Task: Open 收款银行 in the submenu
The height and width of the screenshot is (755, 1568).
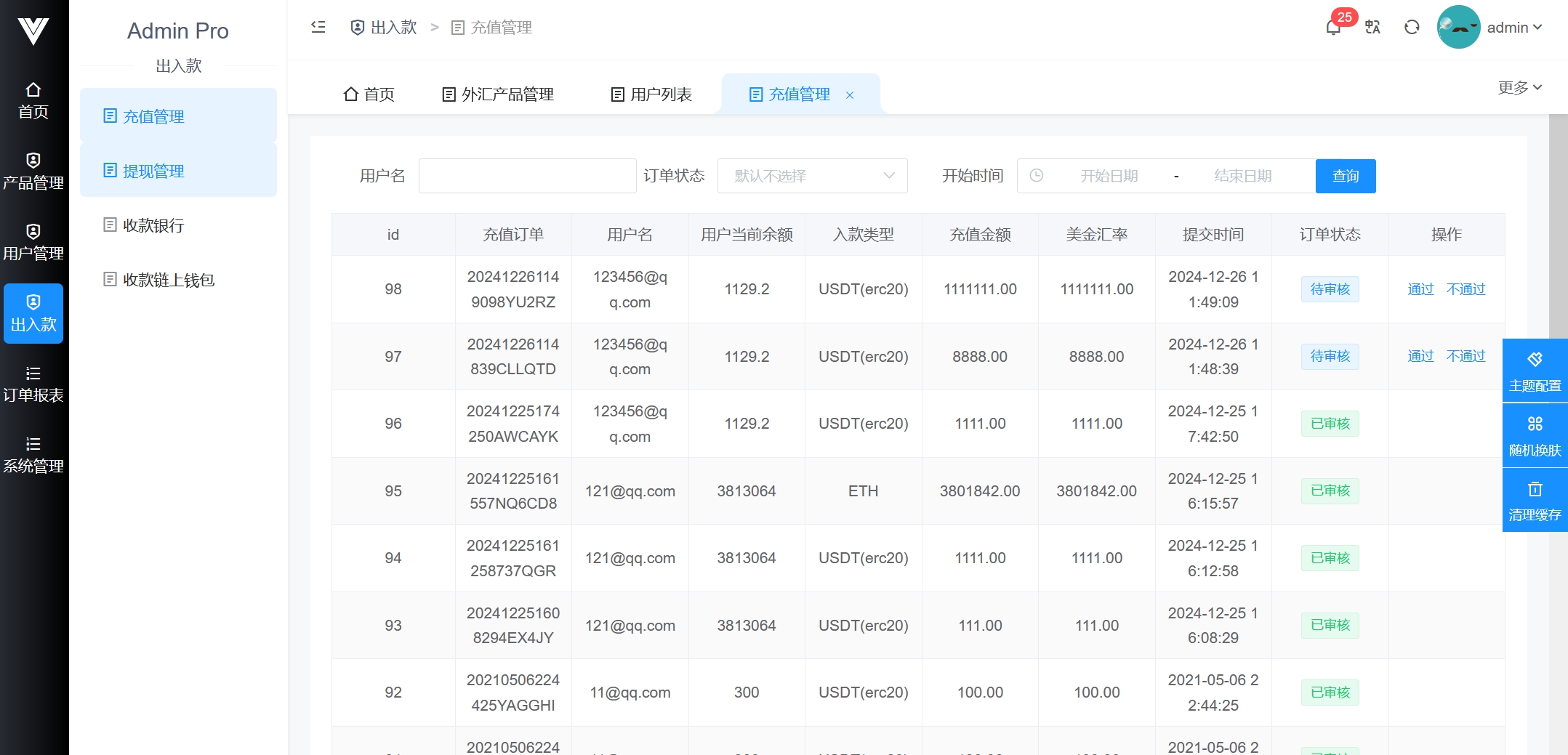Action: (178, 225)
